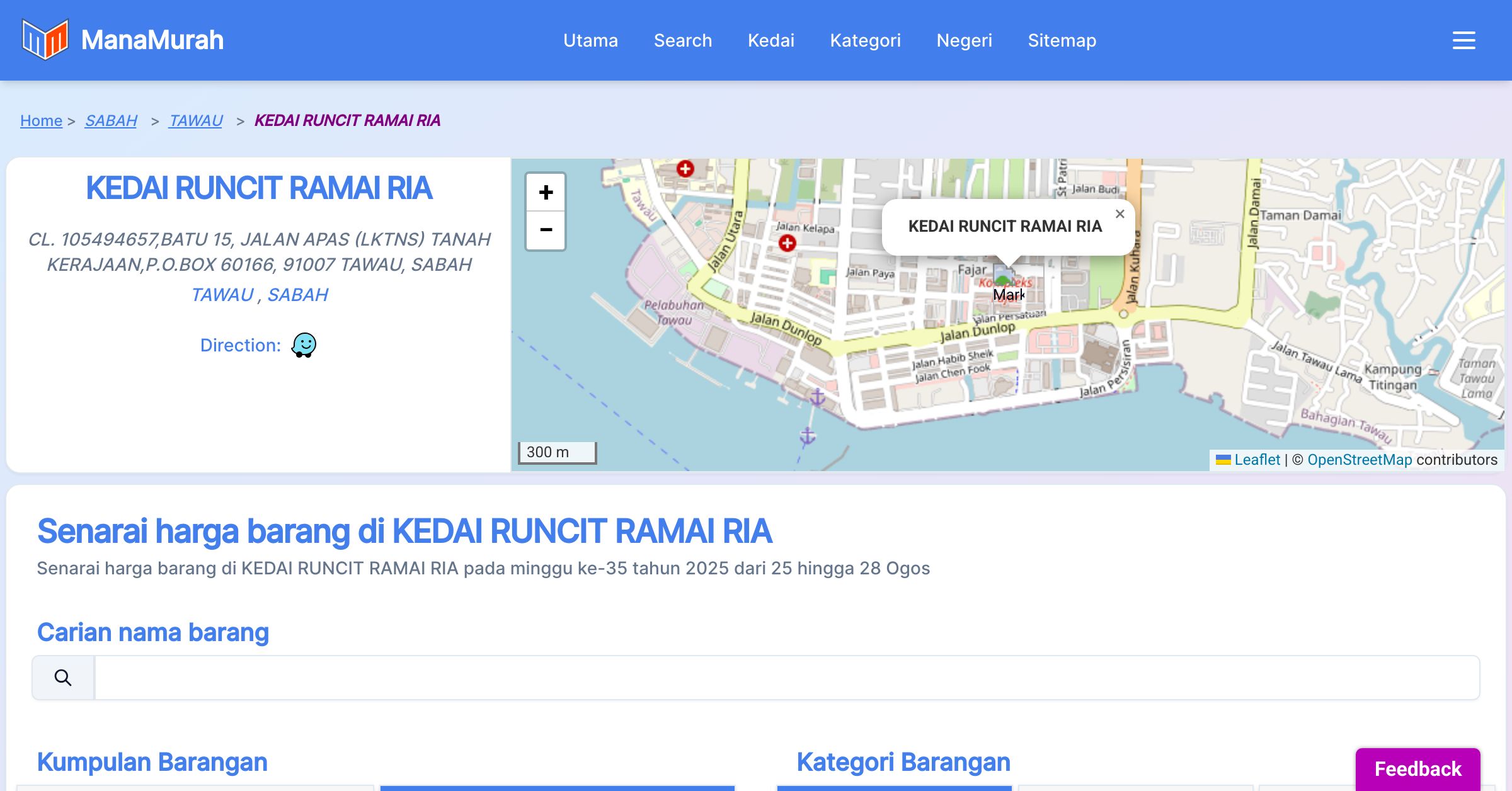The image size is (1512, 791).
Task: Click the red hospital cross near Jalan Kelapa
Action: coord(787,243)
